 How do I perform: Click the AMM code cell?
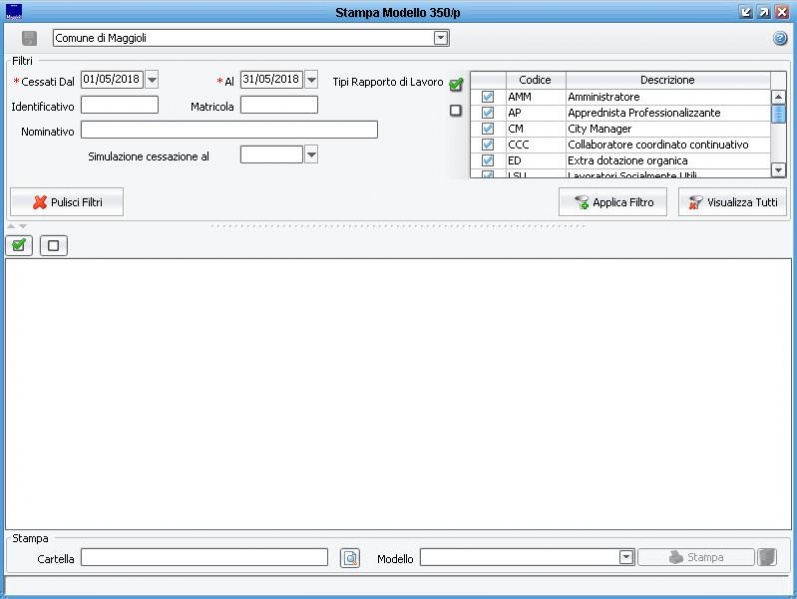pos(536,97)
